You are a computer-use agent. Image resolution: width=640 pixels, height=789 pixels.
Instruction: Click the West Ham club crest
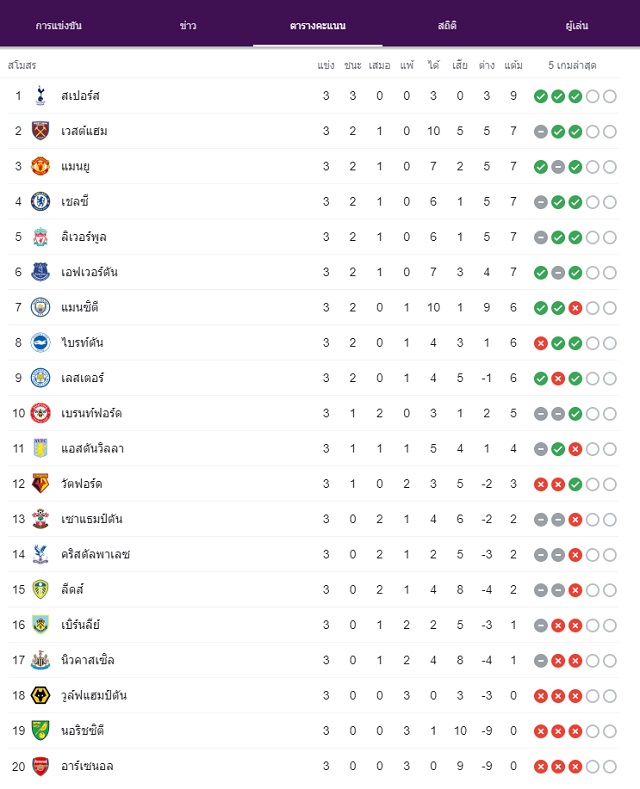40,131
